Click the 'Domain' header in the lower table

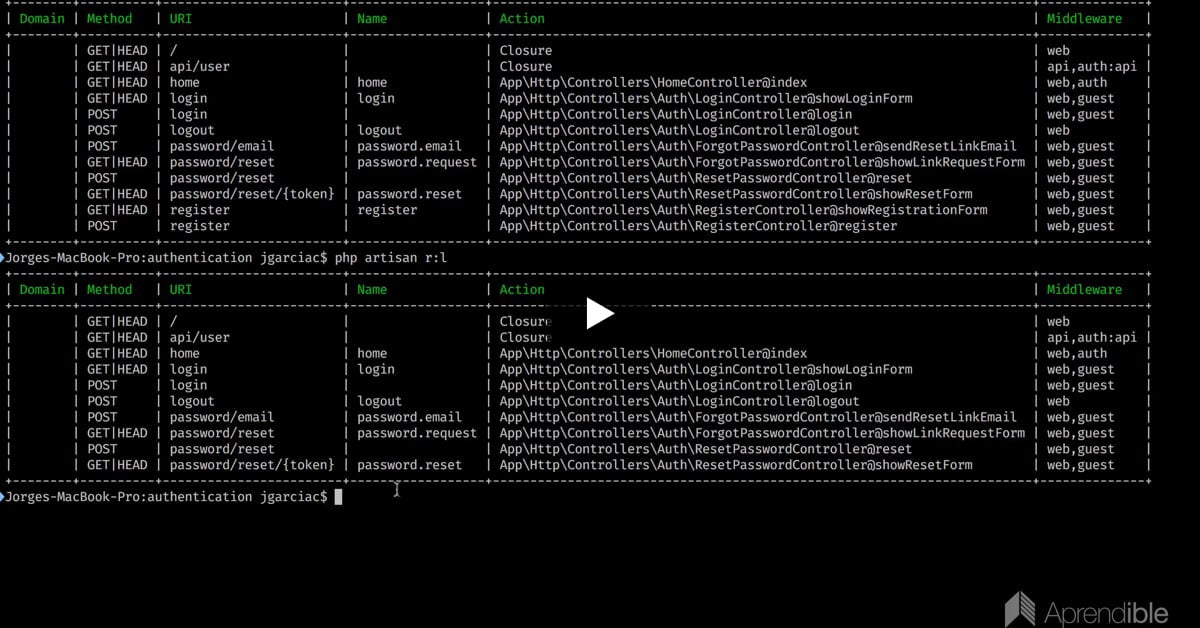tap(42, 289)
